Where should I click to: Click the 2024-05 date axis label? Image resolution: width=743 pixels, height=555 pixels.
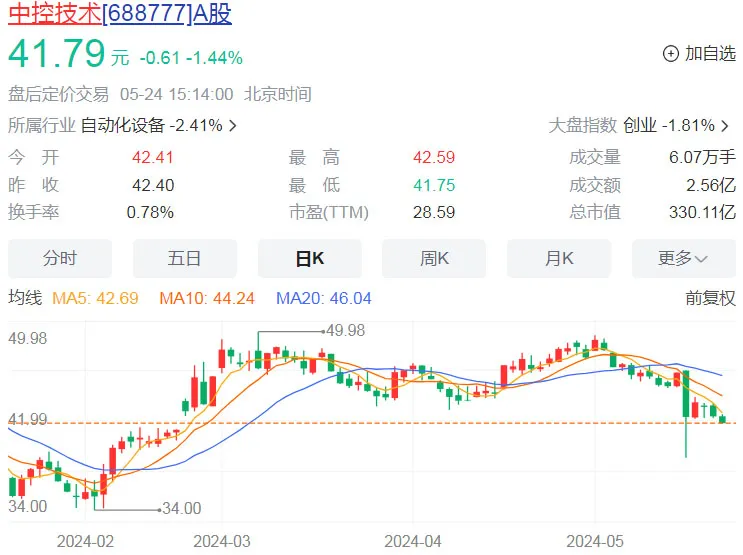(595, 541)
